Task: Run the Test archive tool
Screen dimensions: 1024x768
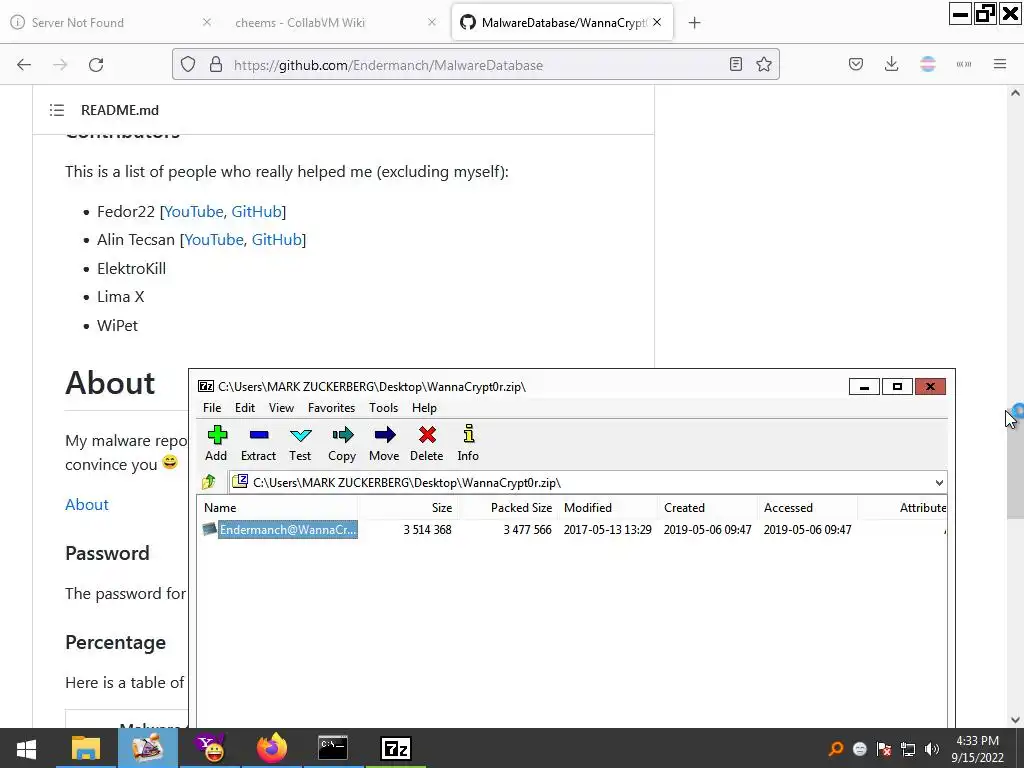Action: tap(300, 443)
